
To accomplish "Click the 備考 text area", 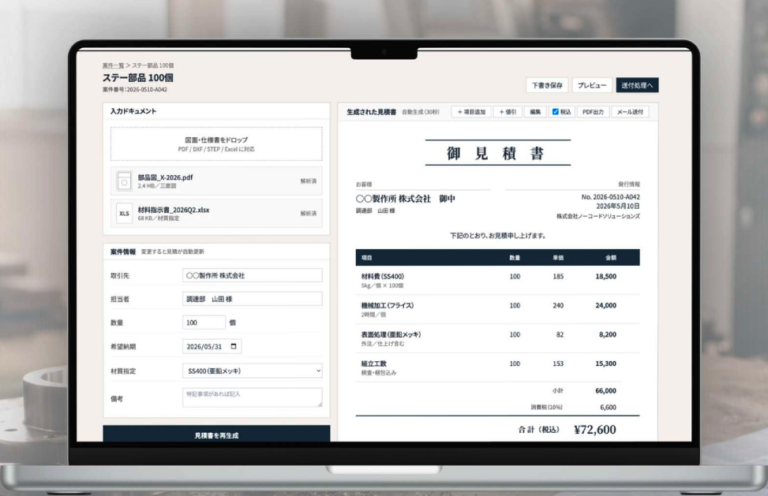I will tap(252, 398).
